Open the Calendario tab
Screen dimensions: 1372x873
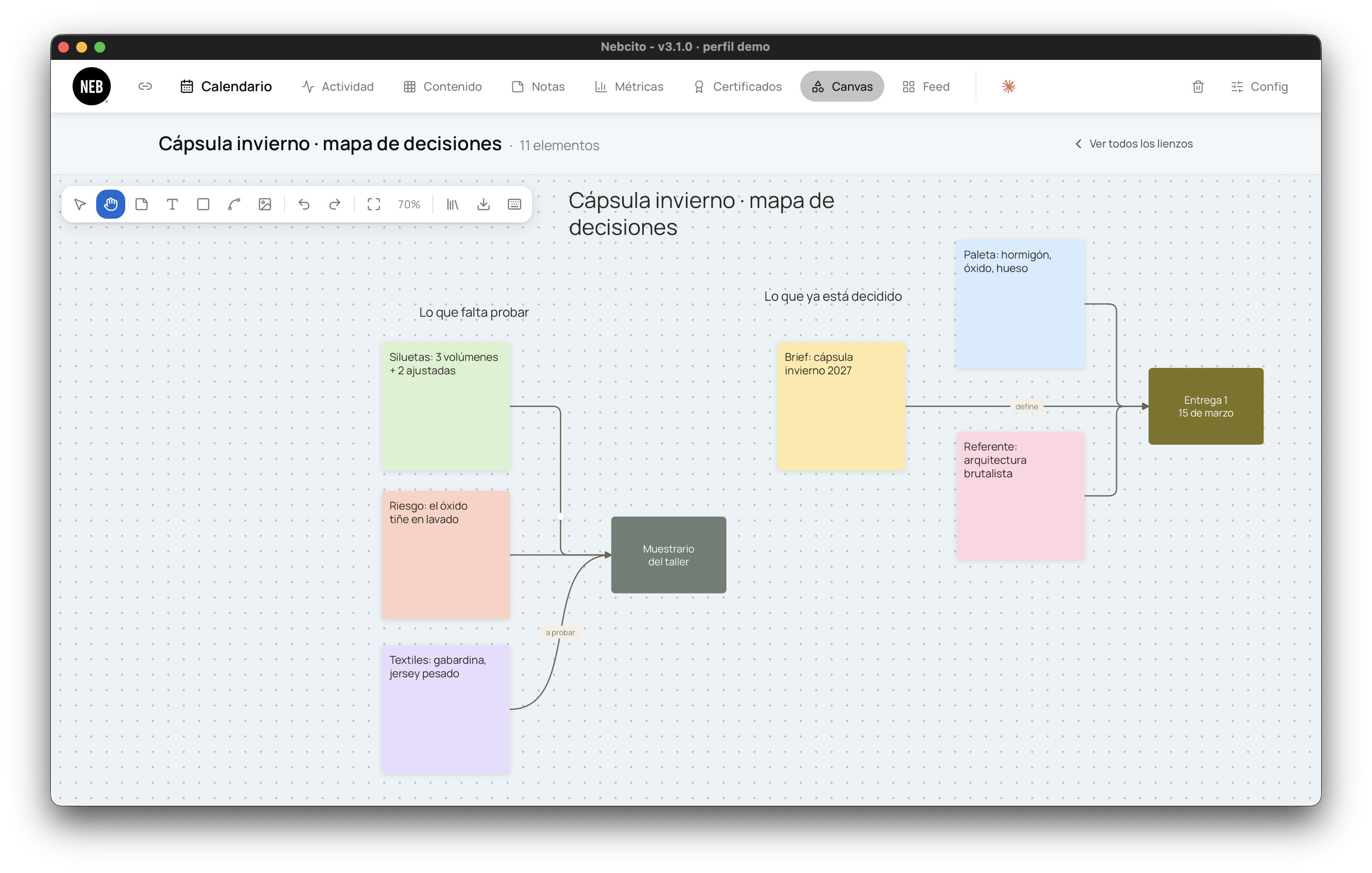226,86
